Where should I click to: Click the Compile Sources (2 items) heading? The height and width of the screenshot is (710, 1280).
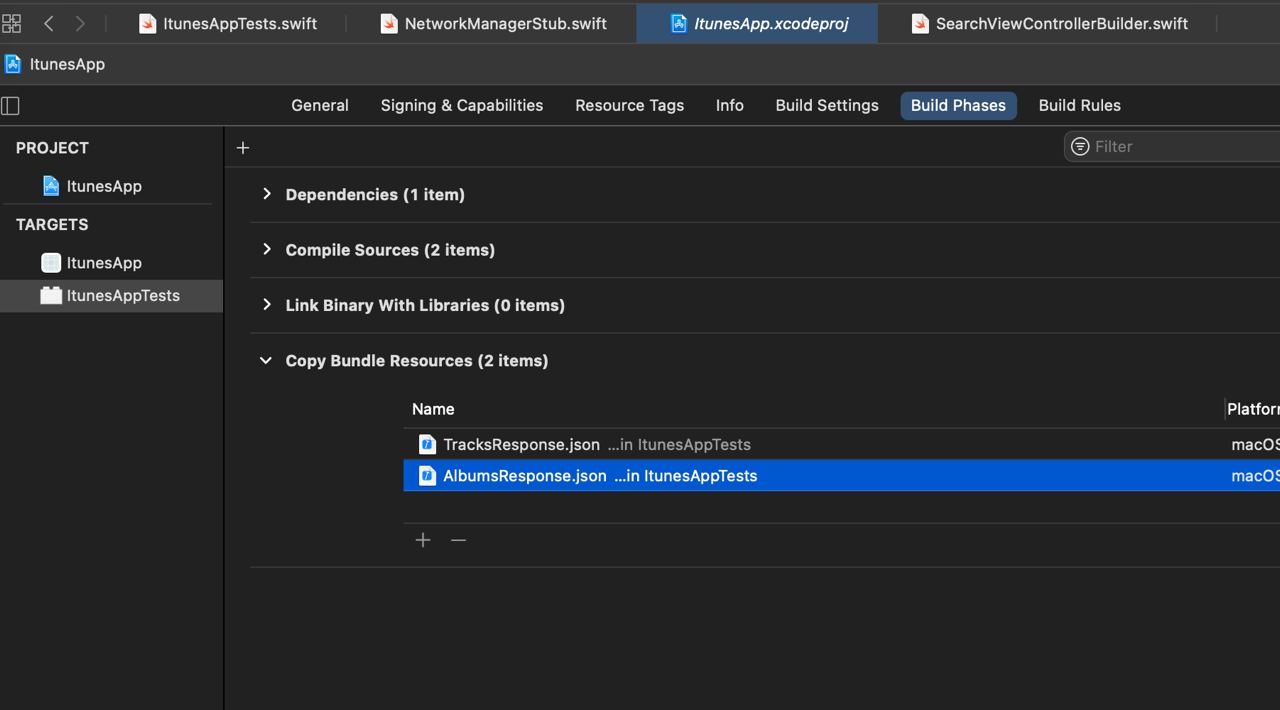pyautogui.click(x=390, y=249)
